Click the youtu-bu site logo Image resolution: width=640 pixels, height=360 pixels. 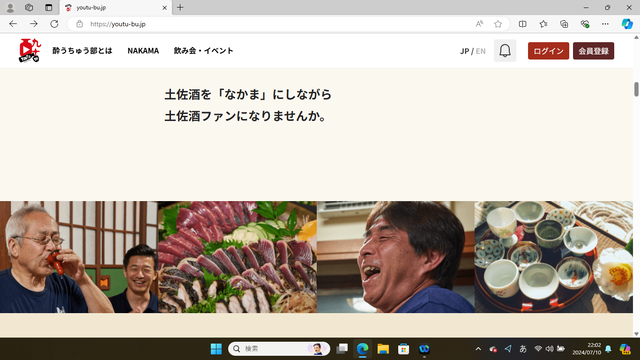30,51
